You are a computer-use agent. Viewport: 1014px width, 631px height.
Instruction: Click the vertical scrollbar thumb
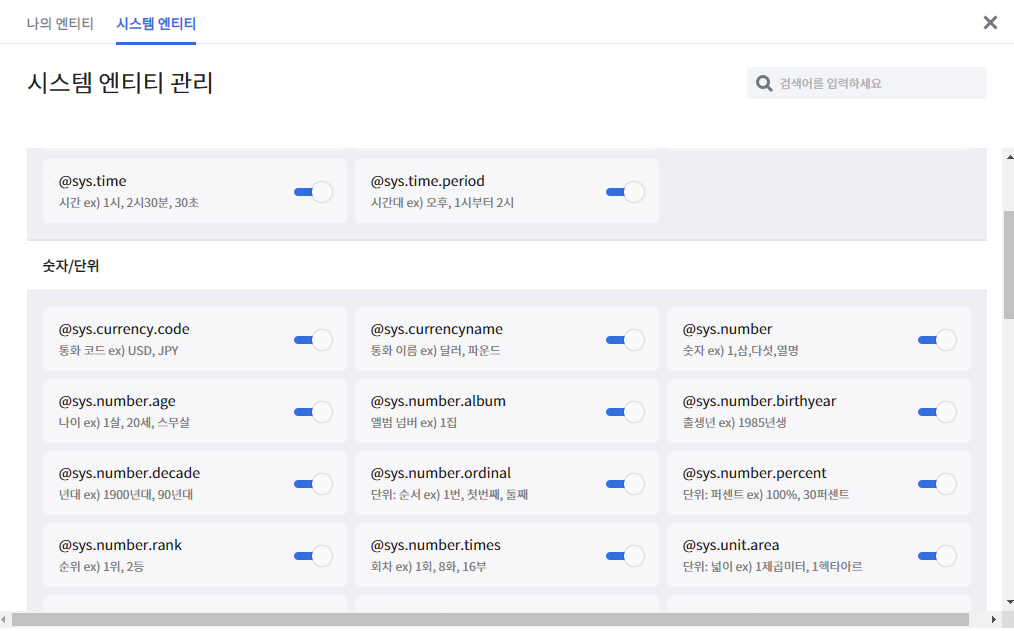coord(1009,265)
